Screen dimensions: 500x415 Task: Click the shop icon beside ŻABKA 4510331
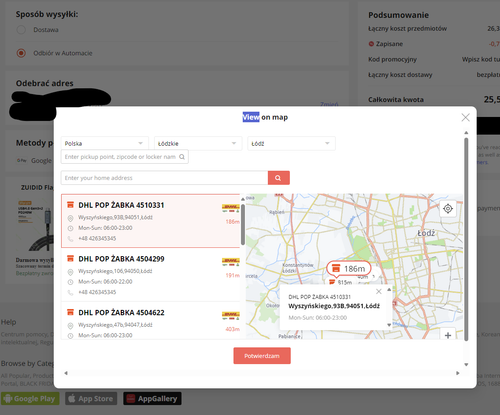click(x=70, y=205)
